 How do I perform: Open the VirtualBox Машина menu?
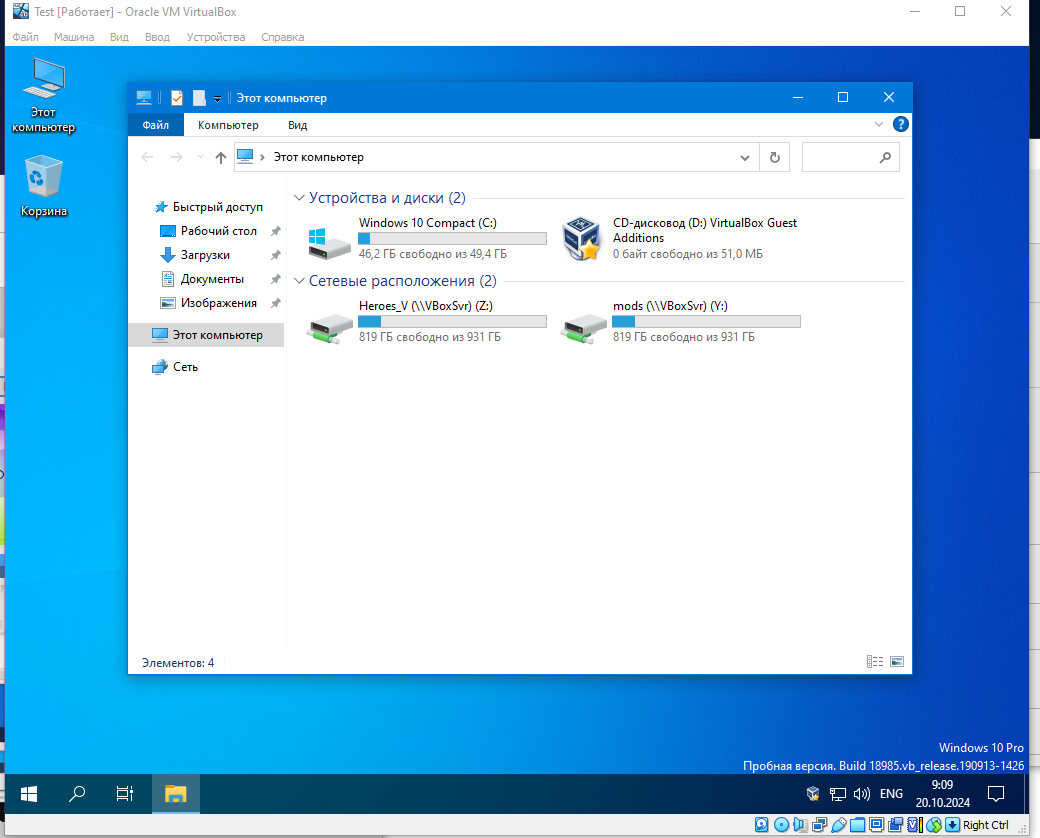tap(74, 37)
